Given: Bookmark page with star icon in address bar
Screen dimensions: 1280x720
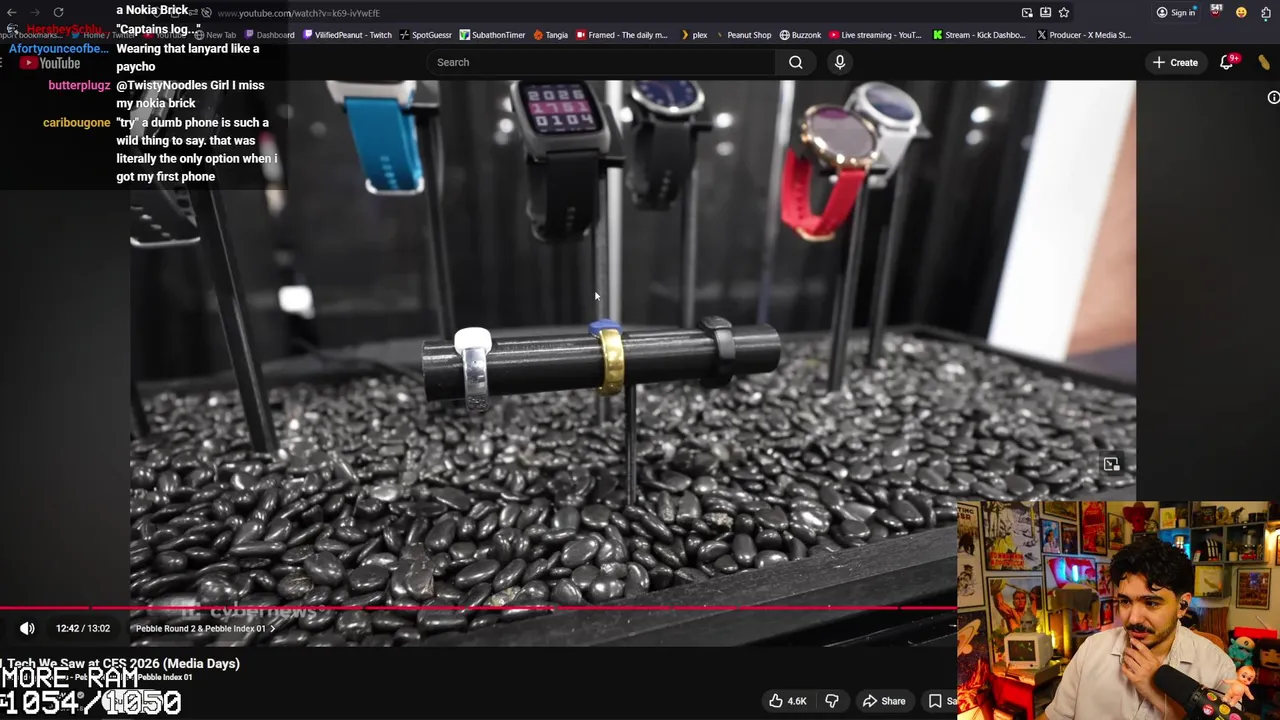Looking at the screenshot, I should pyautogui.click(x=1063, y=13).
